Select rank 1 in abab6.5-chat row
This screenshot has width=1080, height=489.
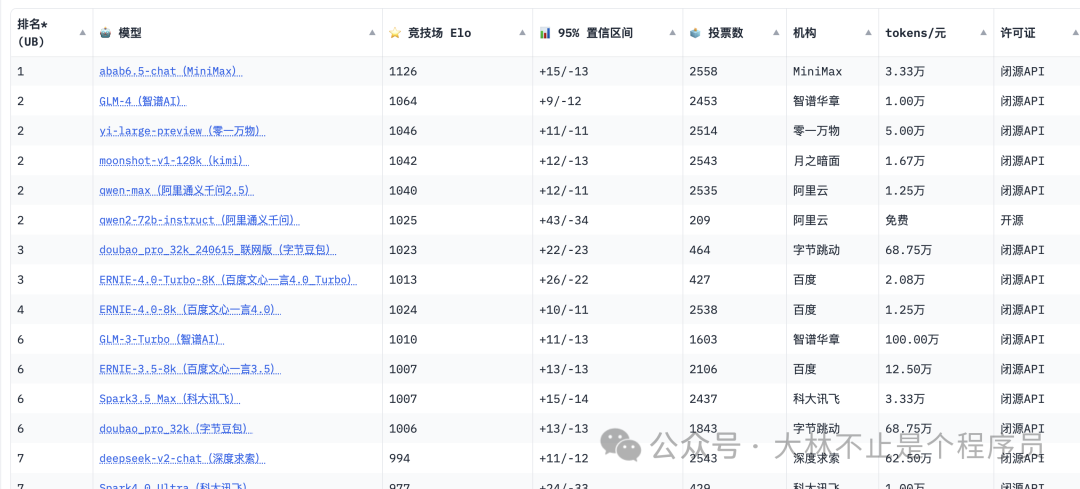coord(20,71)
